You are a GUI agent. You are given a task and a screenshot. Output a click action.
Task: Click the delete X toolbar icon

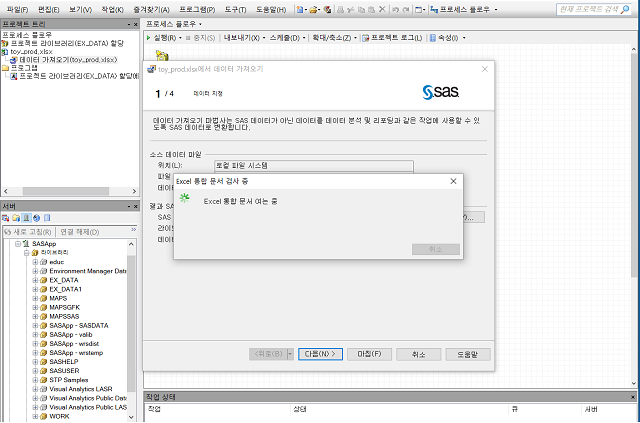click(382, 9)
